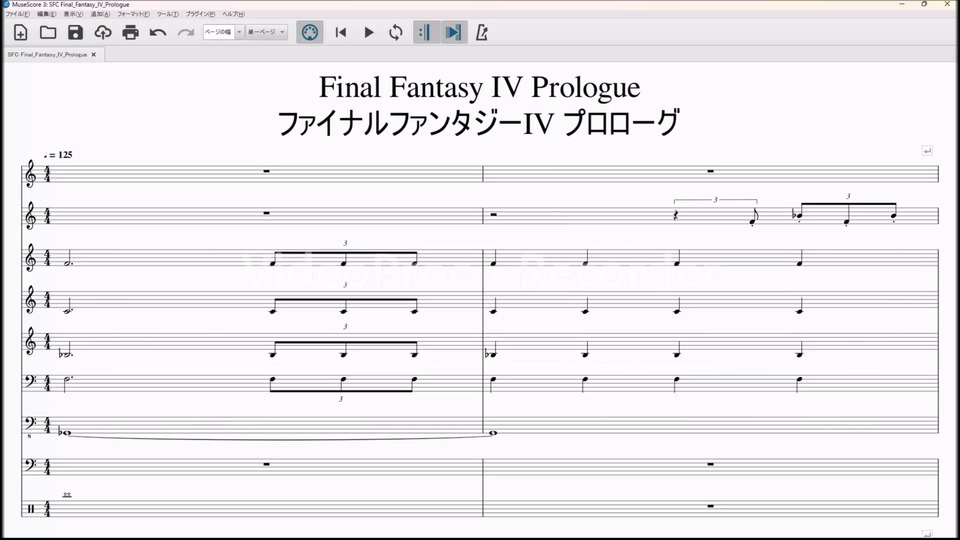The image size is (960, 540).
Task: Toggle loop playback
Action: tap(396, 32)
